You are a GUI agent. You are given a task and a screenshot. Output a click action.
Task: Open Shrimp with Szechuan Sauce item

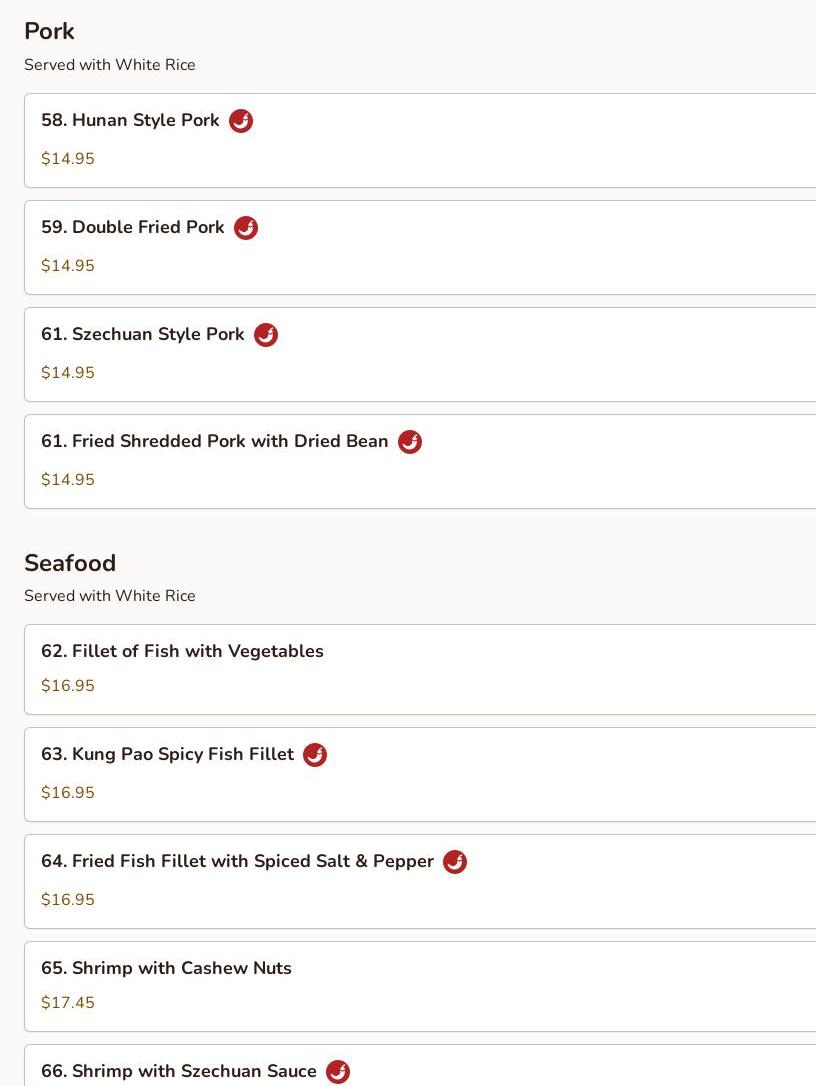(x=179, y=1072)
